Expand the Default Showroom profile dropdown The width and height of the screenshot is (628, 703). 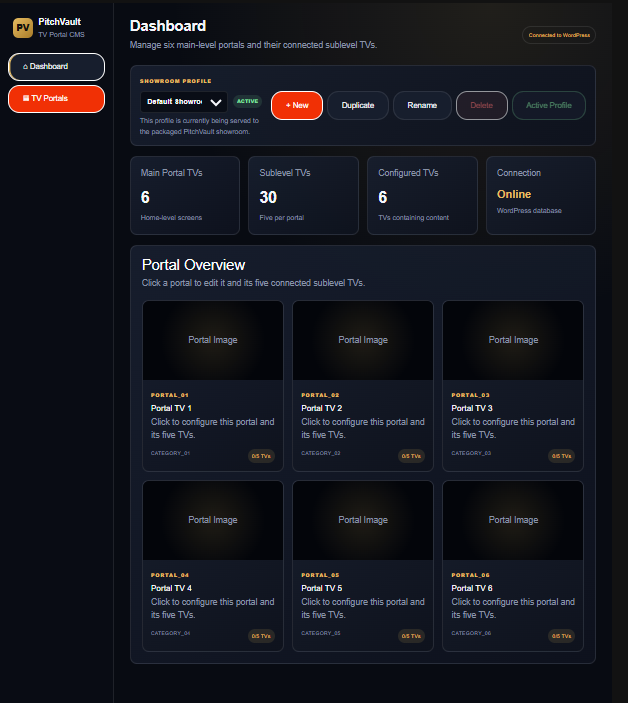[x=184, y=102]
